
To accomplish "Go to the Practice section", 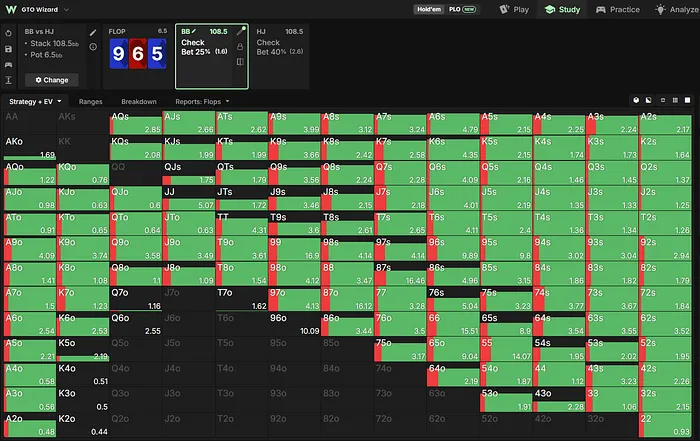I will [x=618, y=9].
